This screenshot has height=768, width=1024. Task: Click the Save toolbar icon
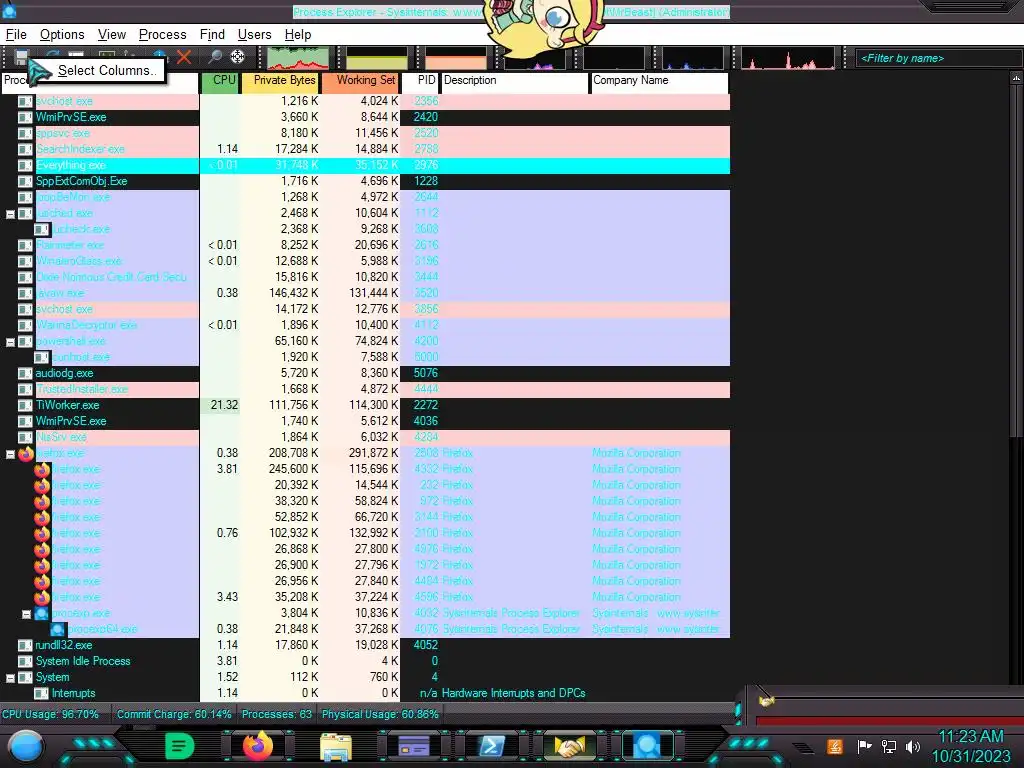point(22,57)
